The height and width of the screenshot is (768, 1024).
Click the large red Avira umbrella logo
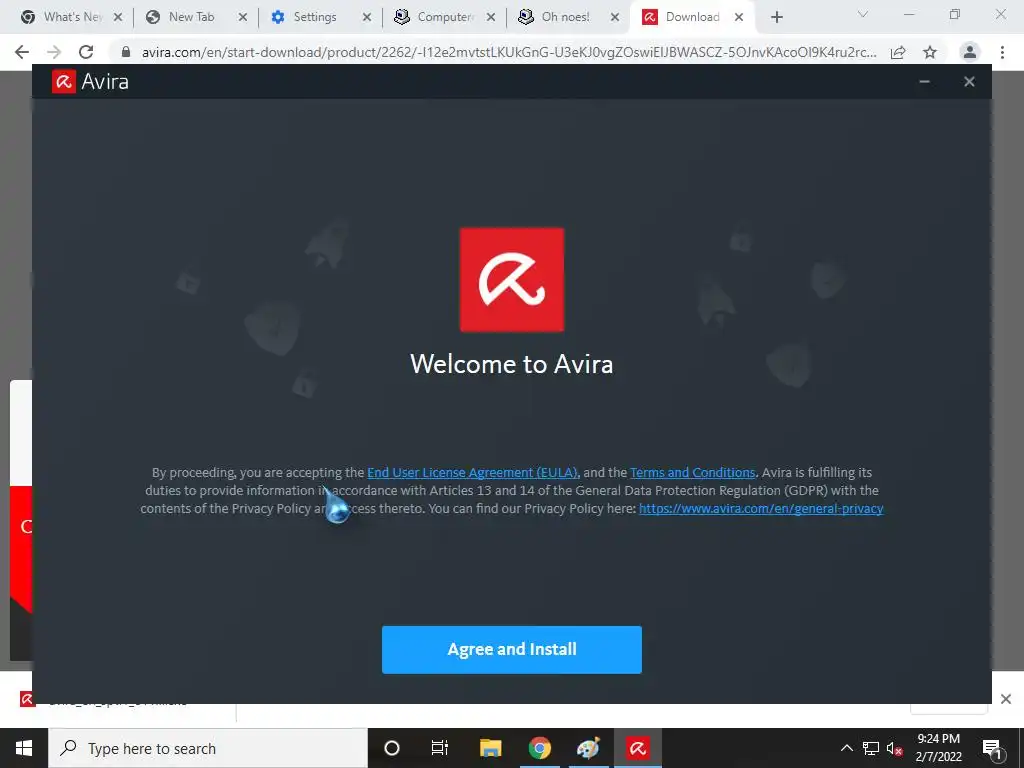(512, 280)
